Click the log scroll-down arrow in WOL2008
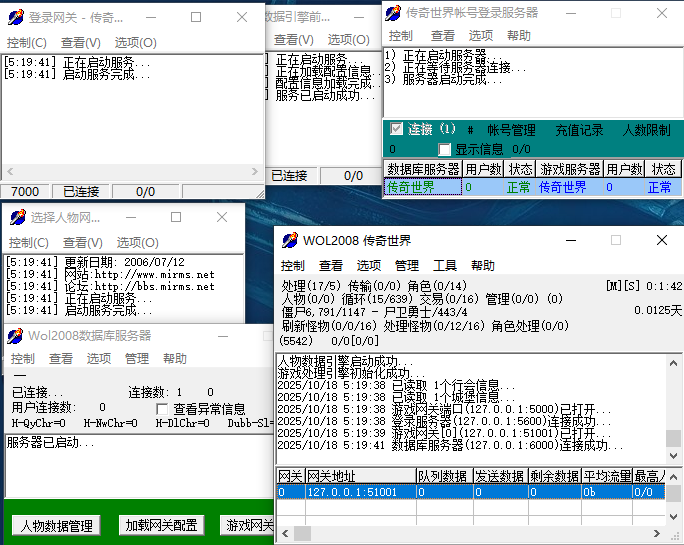This screenshot has width=684, height=545. click(673, 456)
